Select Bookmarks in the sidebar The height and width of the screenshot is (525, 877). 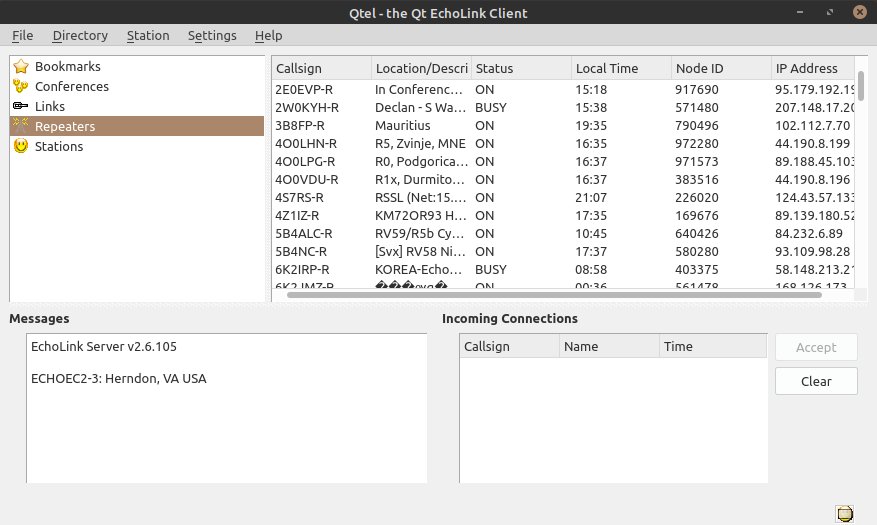[x=136, y=66]
